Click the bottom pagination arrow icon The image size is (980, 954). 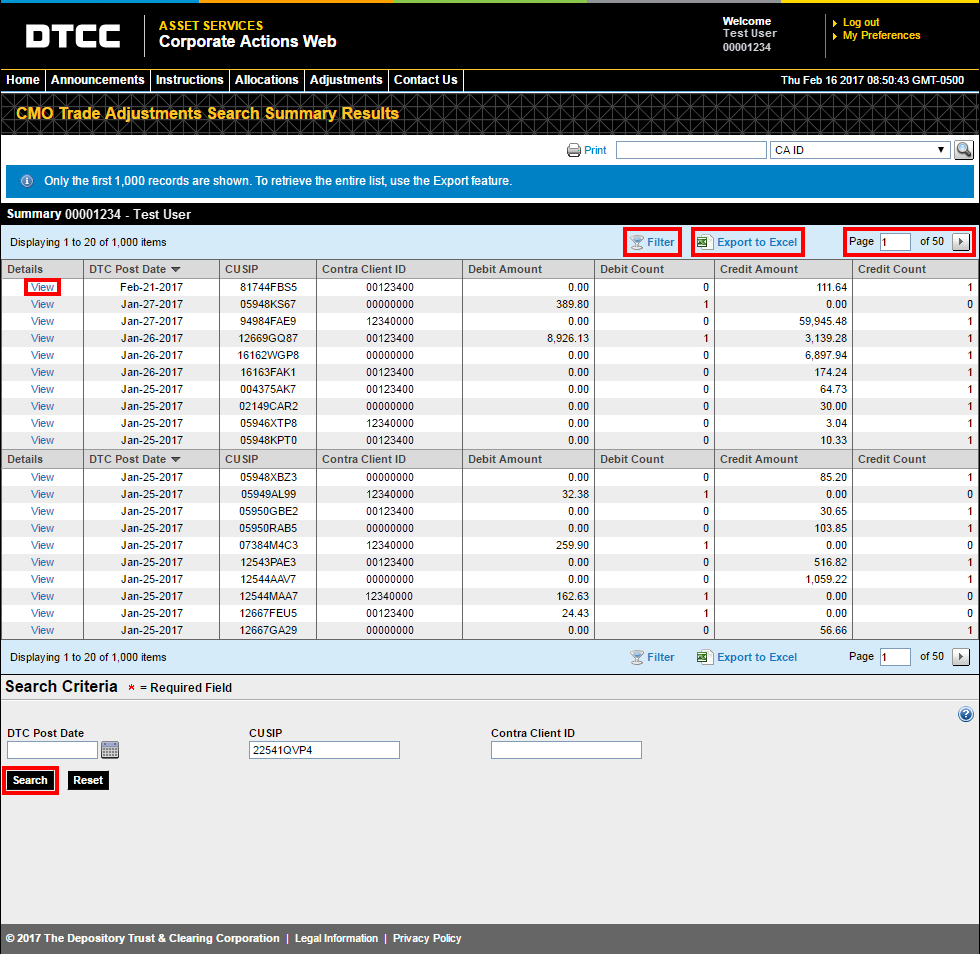(x=962, y=656)
